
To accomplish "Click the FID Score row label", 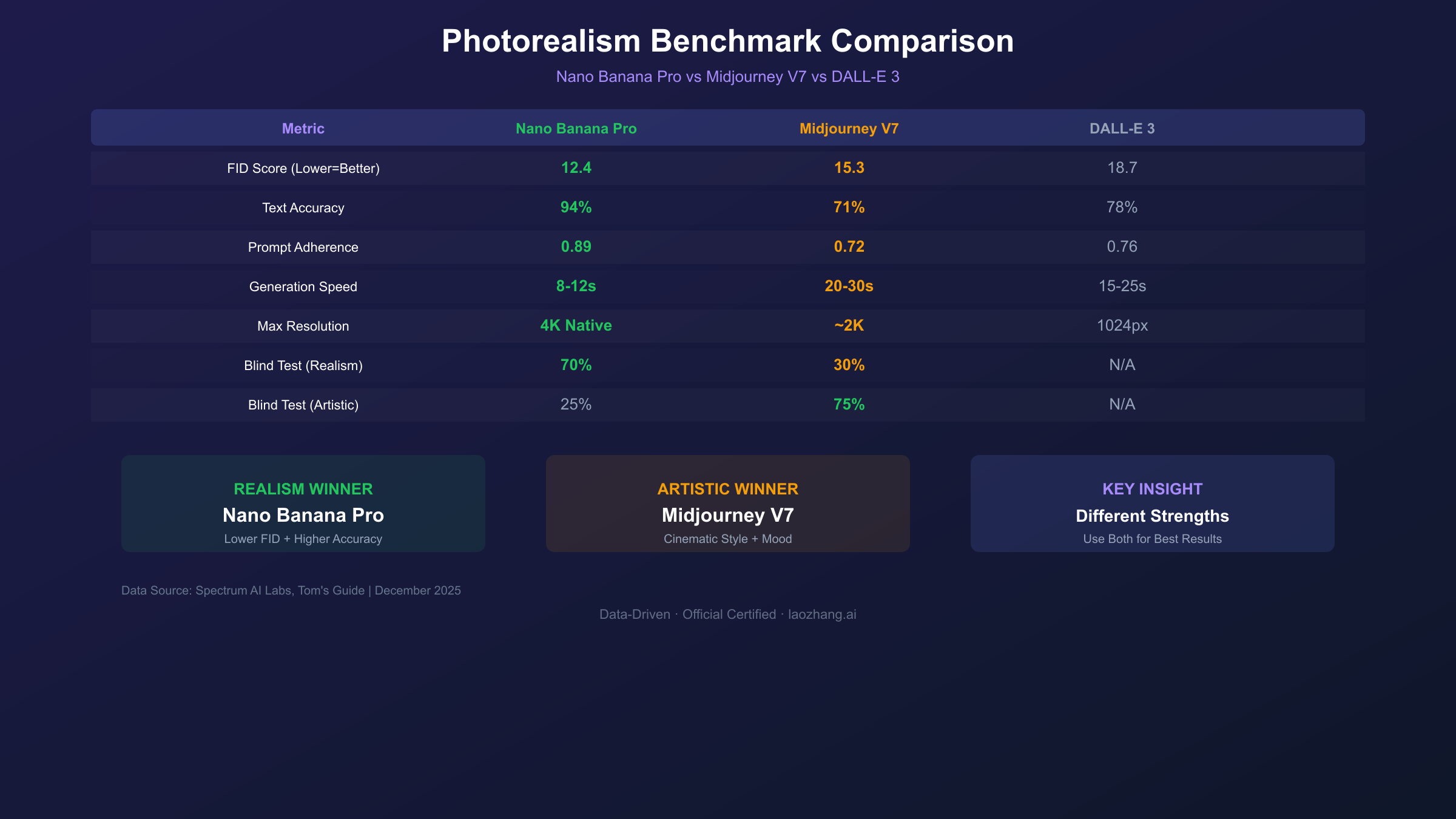I will pos(303,169).
